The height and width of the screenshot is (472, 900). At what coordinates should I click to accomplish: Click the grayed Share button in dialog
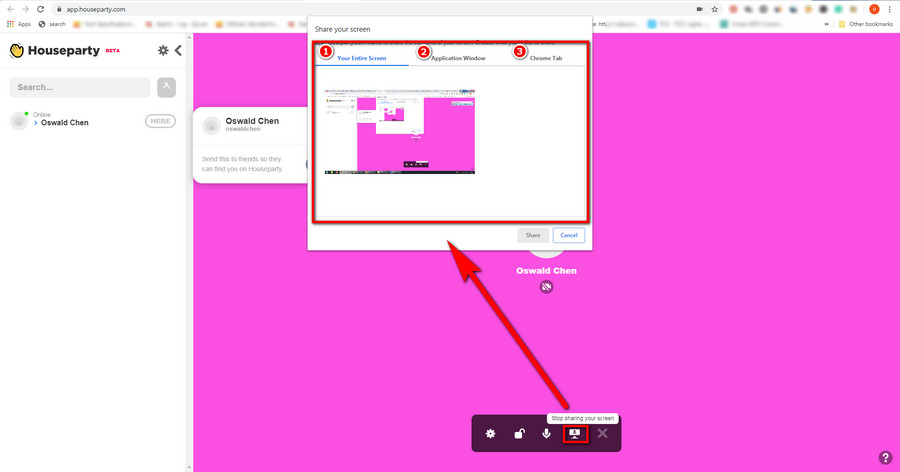[x=533, y=235]
